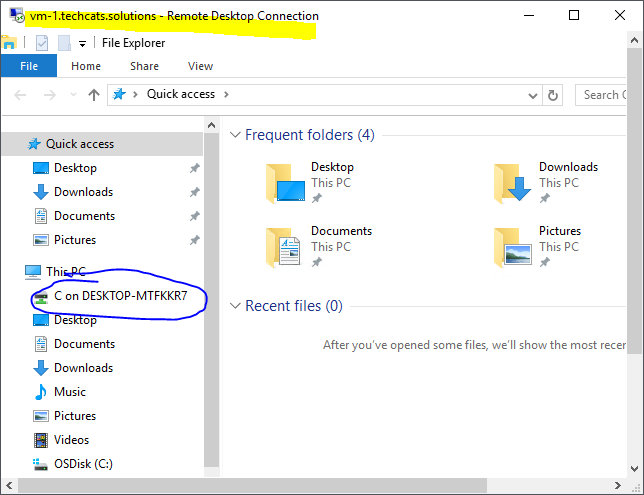This screenshot has width=644, height=495.
Task: Refresh the Quick access view
Action: (553, 95)
